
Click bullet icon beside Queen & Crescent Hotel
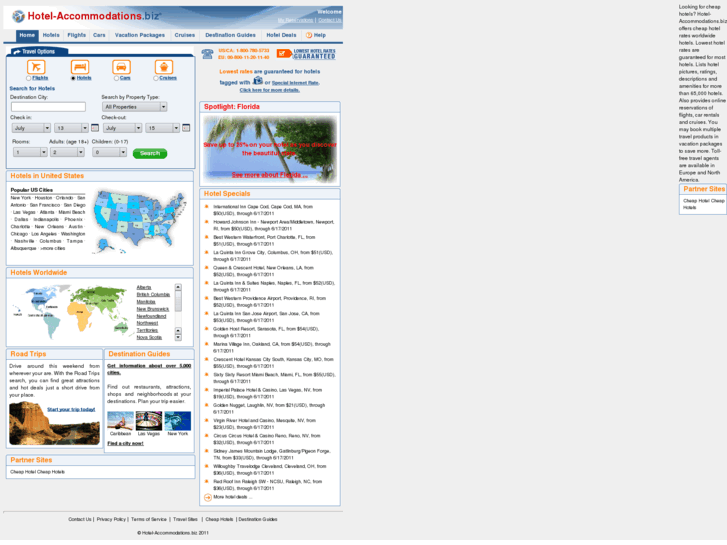(207, 268)
